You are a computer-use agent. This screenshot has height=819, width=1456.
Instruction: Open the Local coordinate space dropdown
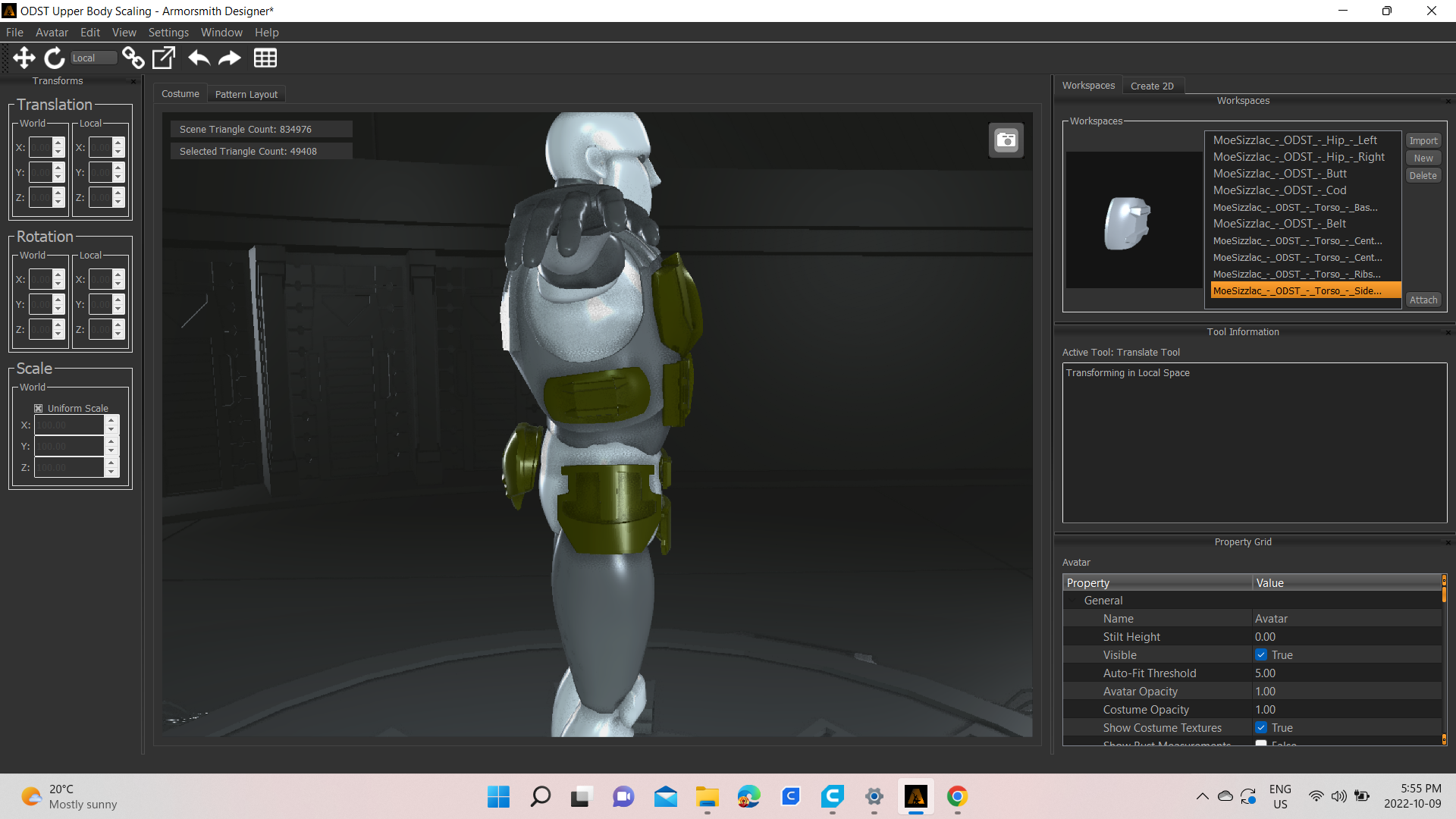point(93,58)
